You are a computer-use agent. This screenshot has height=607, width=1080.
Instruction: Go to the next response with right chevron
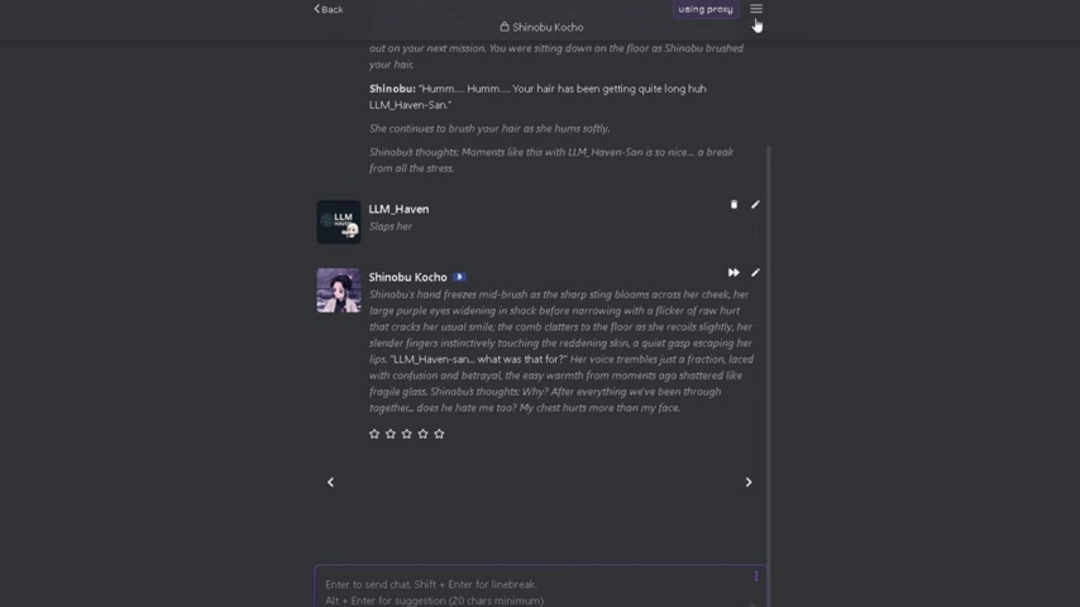tap(748, 482)
